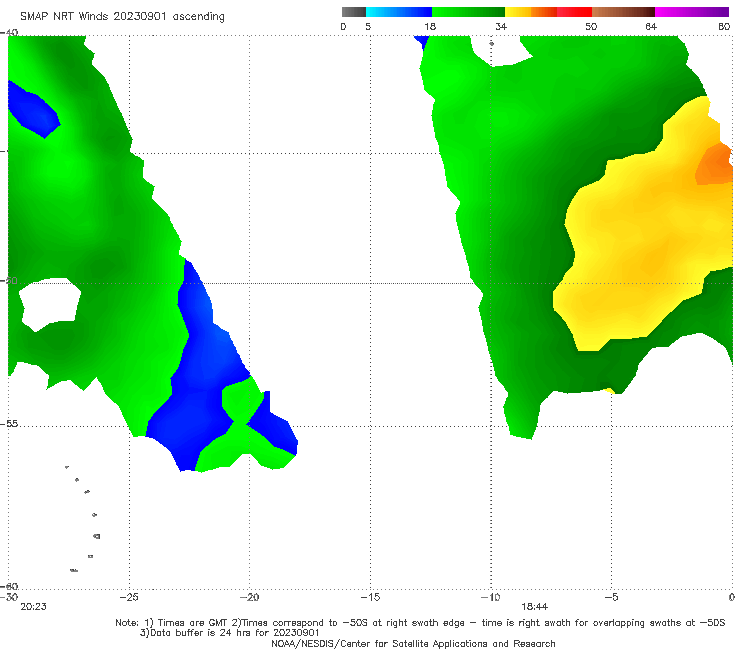740x650 pixels.
Task: Click the note '3)Data buffer is 24 hrs for 20230901'
Action: click(x=229, y=633)
